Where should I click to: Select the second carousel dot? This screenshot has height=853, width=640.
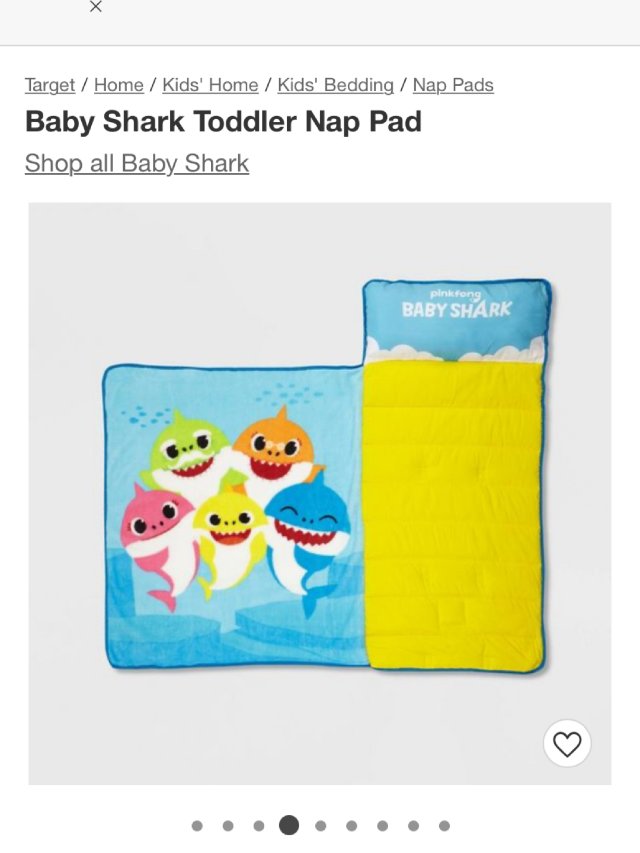click(228, 826)
